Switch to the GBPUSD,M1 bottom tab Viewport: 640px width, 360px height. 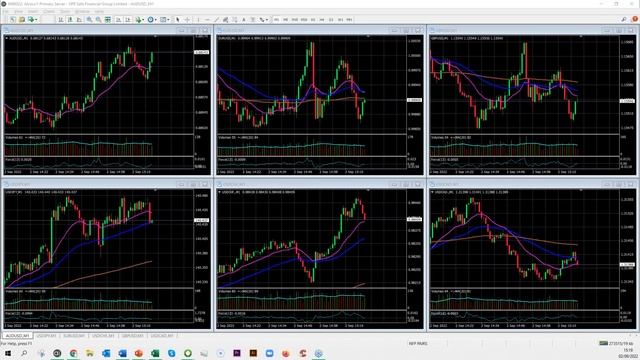(x=132, y=336)
